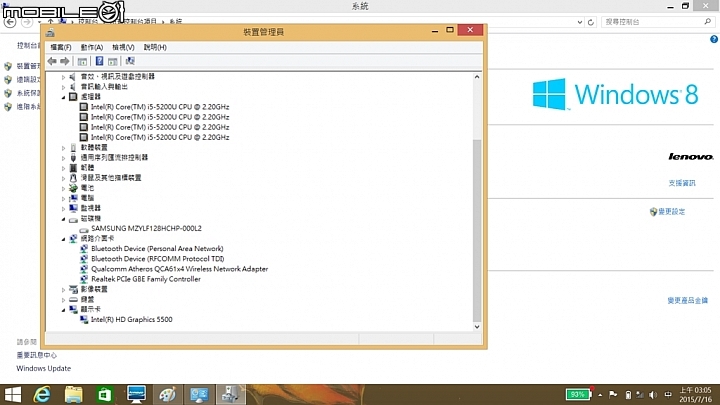Viewport: 720px width, 405px height.
Task: Open the 檢視(V) menu
Action: click(123, 47)
